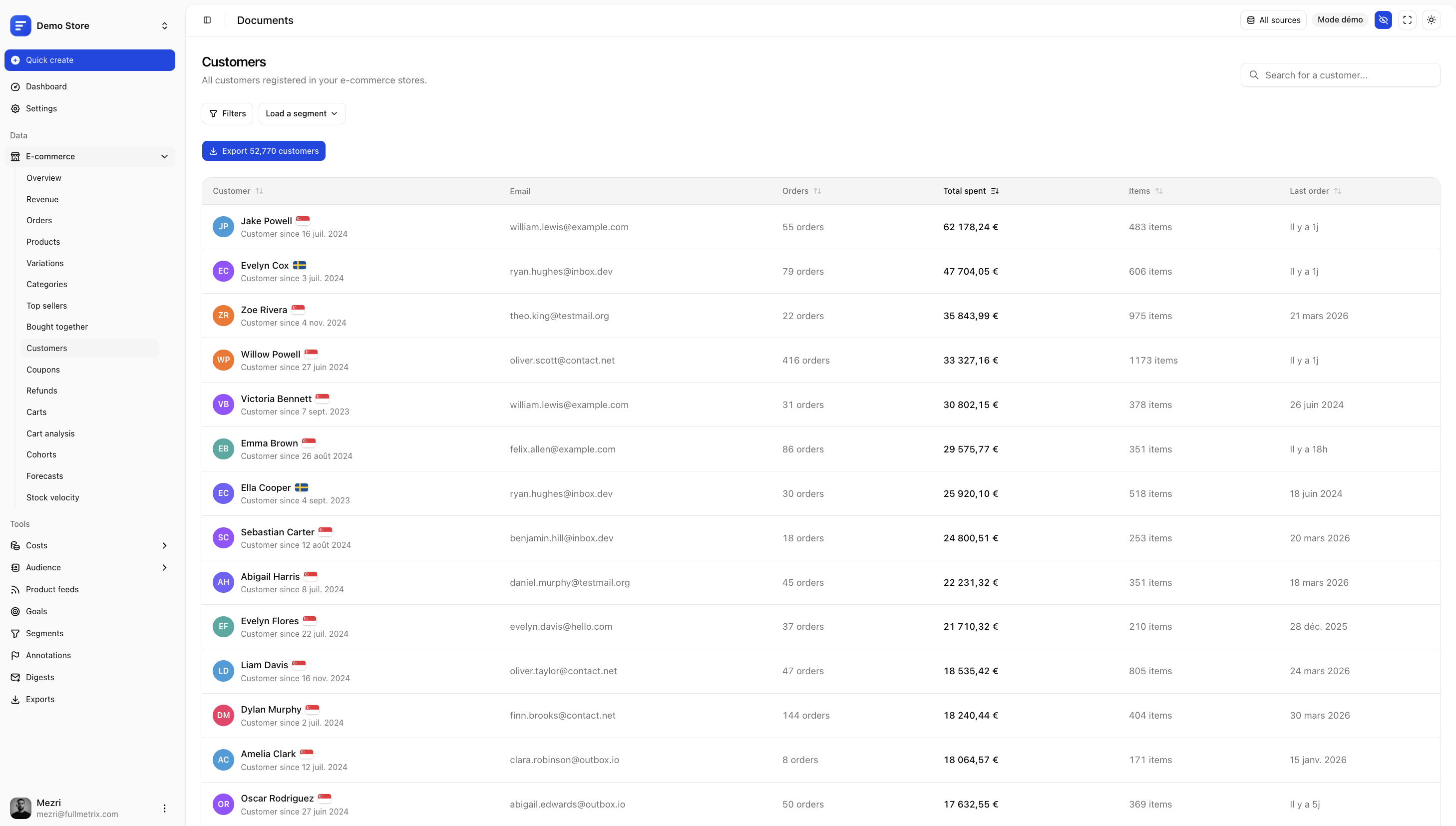
Task: Enter fullscreen mode via the expand icon
Action: point(1407,20)
